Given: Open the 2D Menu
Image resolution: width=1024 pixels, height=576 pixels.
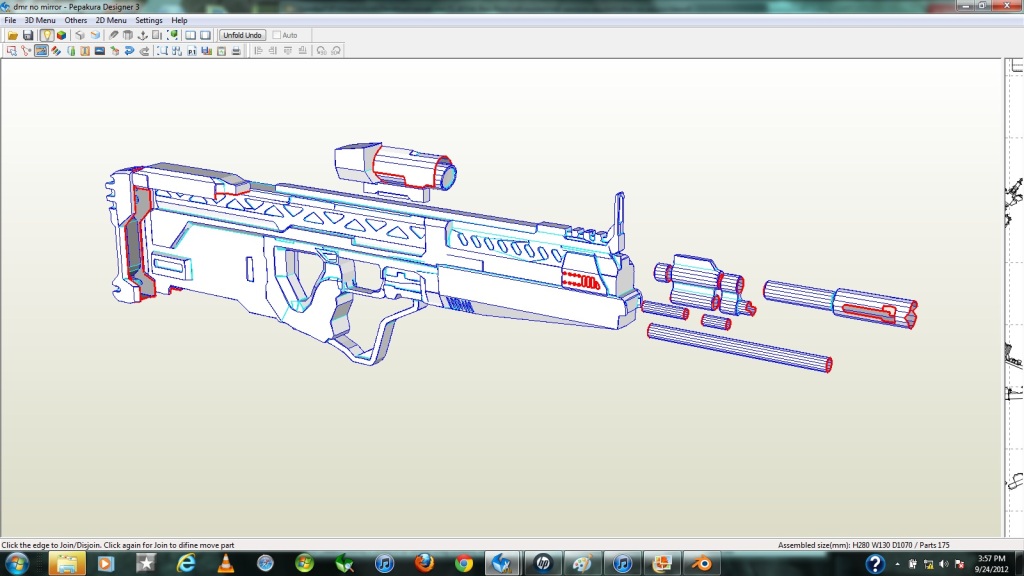Looking at the screenshot, I should point(111,20).
